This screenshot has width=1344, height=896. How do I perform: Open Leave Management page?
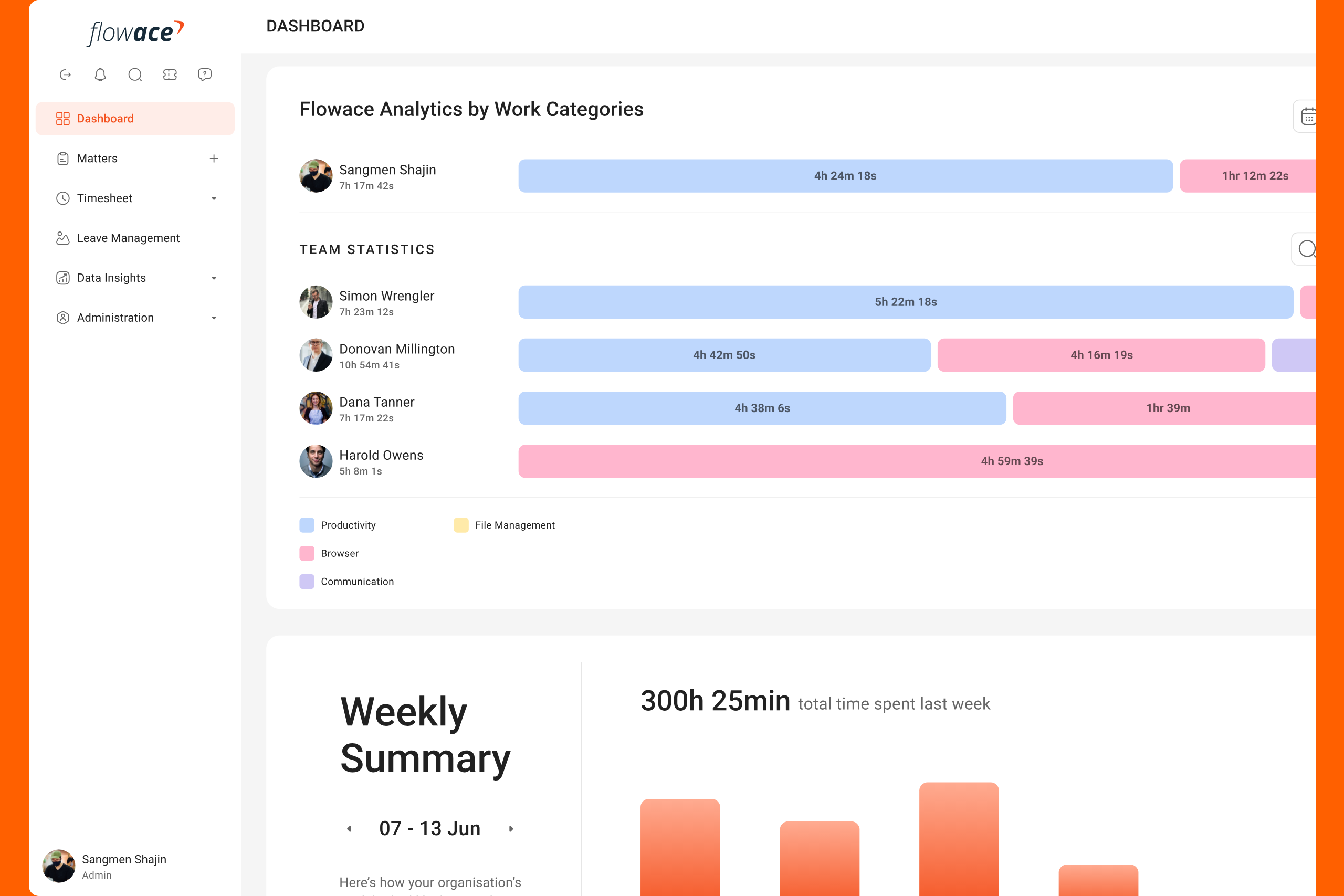pyautogui.click(x=128, y=238)
